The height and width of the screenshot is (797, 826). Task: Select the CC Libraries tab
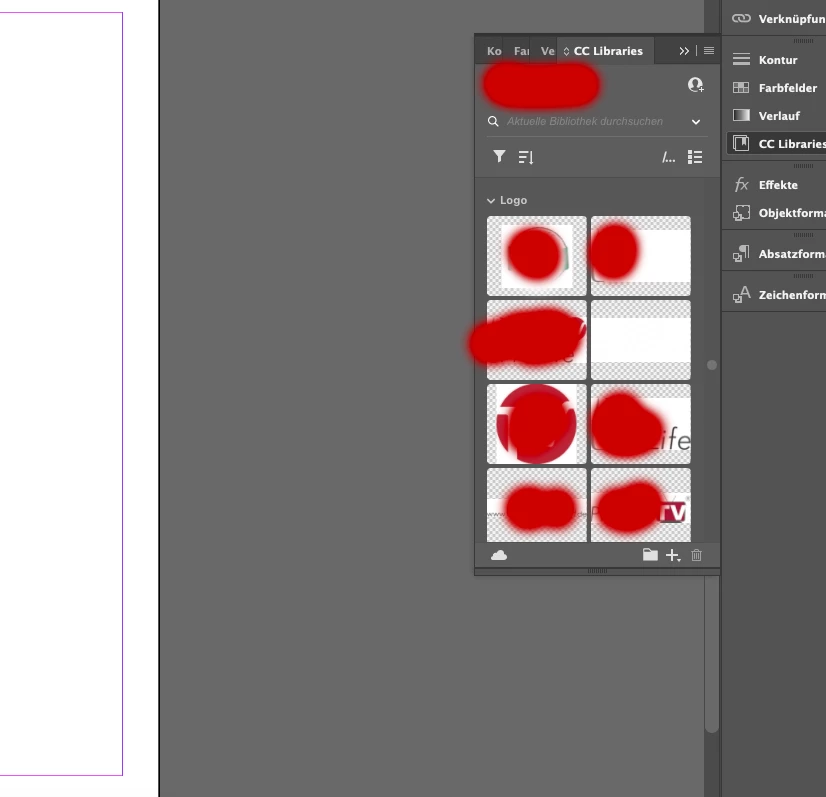click(608, 51)
